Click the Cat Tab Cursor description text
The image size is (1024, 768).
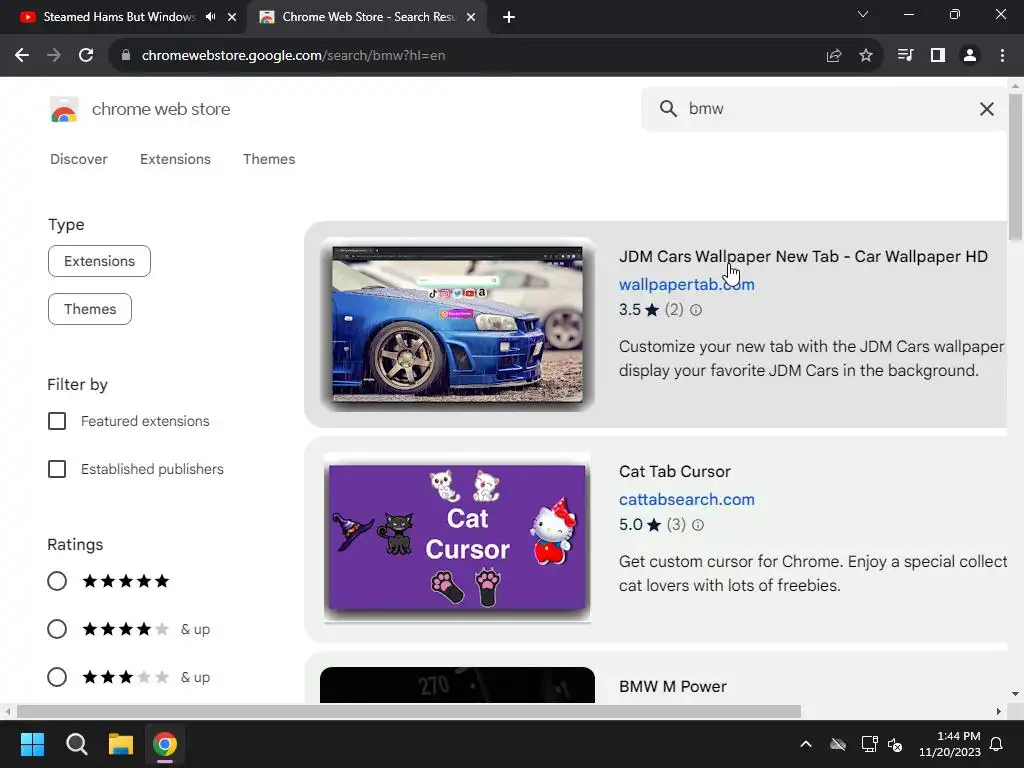tap(813, 573)
